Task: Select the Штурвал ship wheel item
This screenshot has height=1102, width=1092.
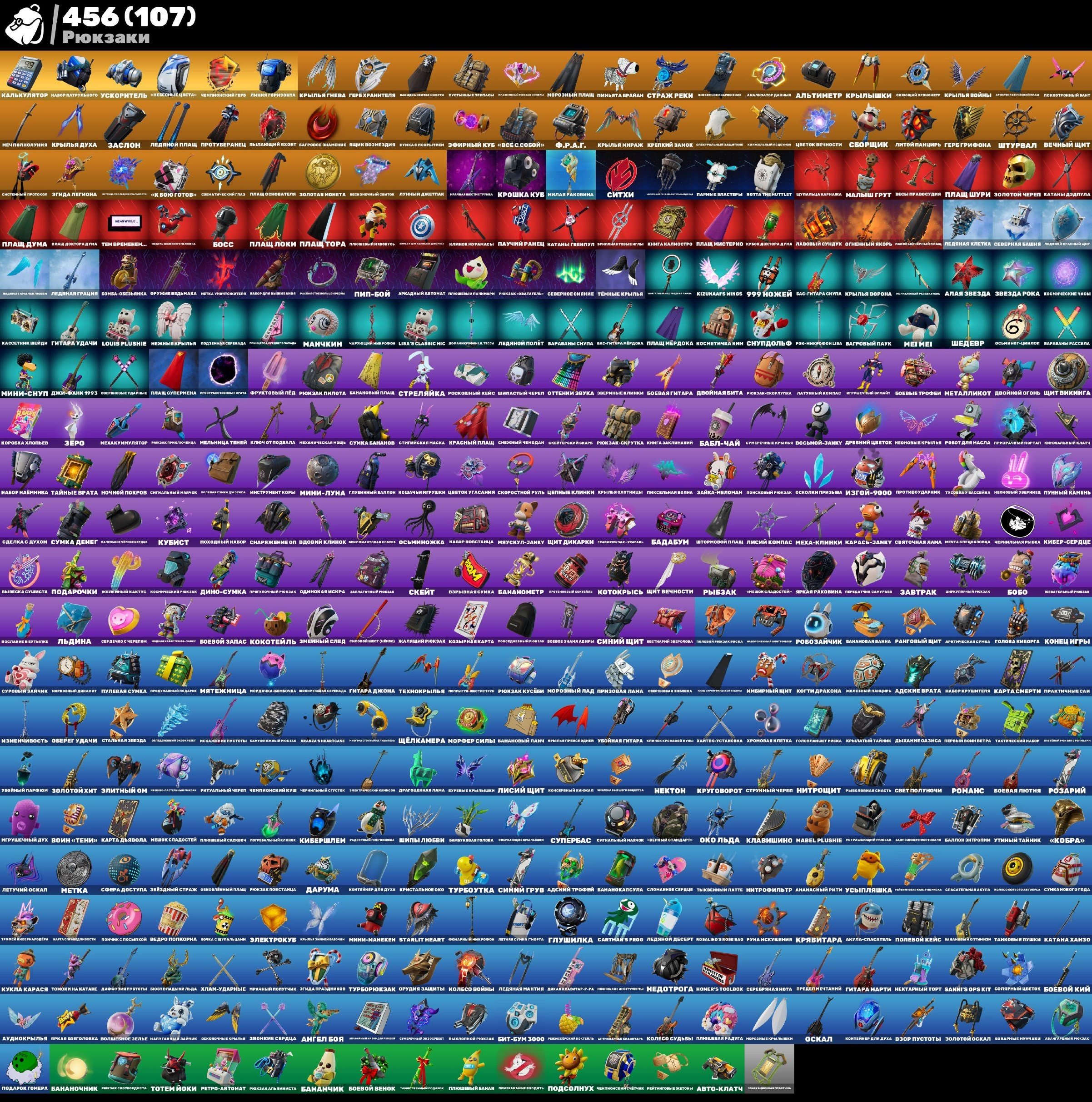Action: coord(1017,125)
